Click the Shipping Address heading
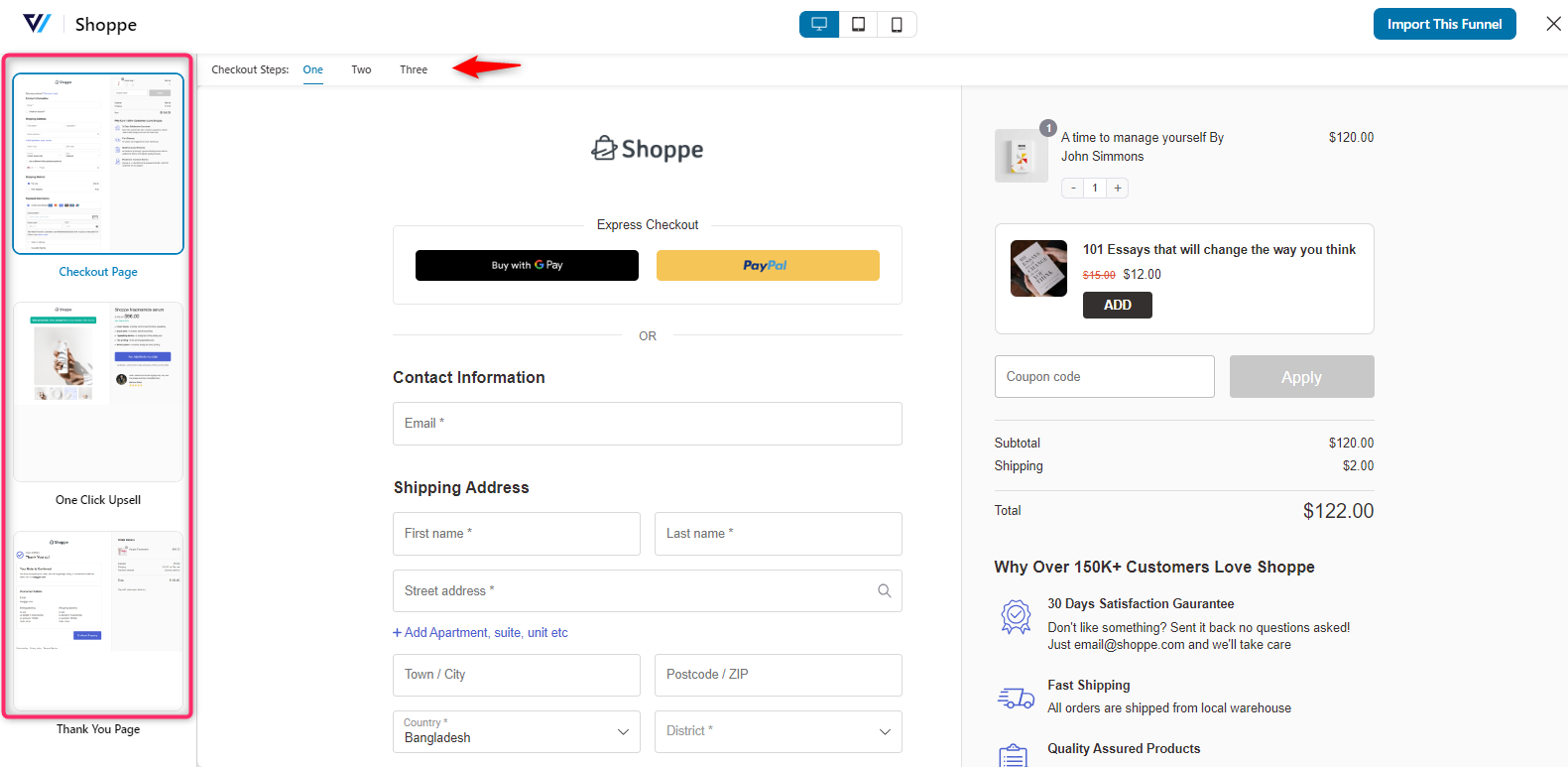The width and height of the screenshot is (1568, 767). [461, 488]
